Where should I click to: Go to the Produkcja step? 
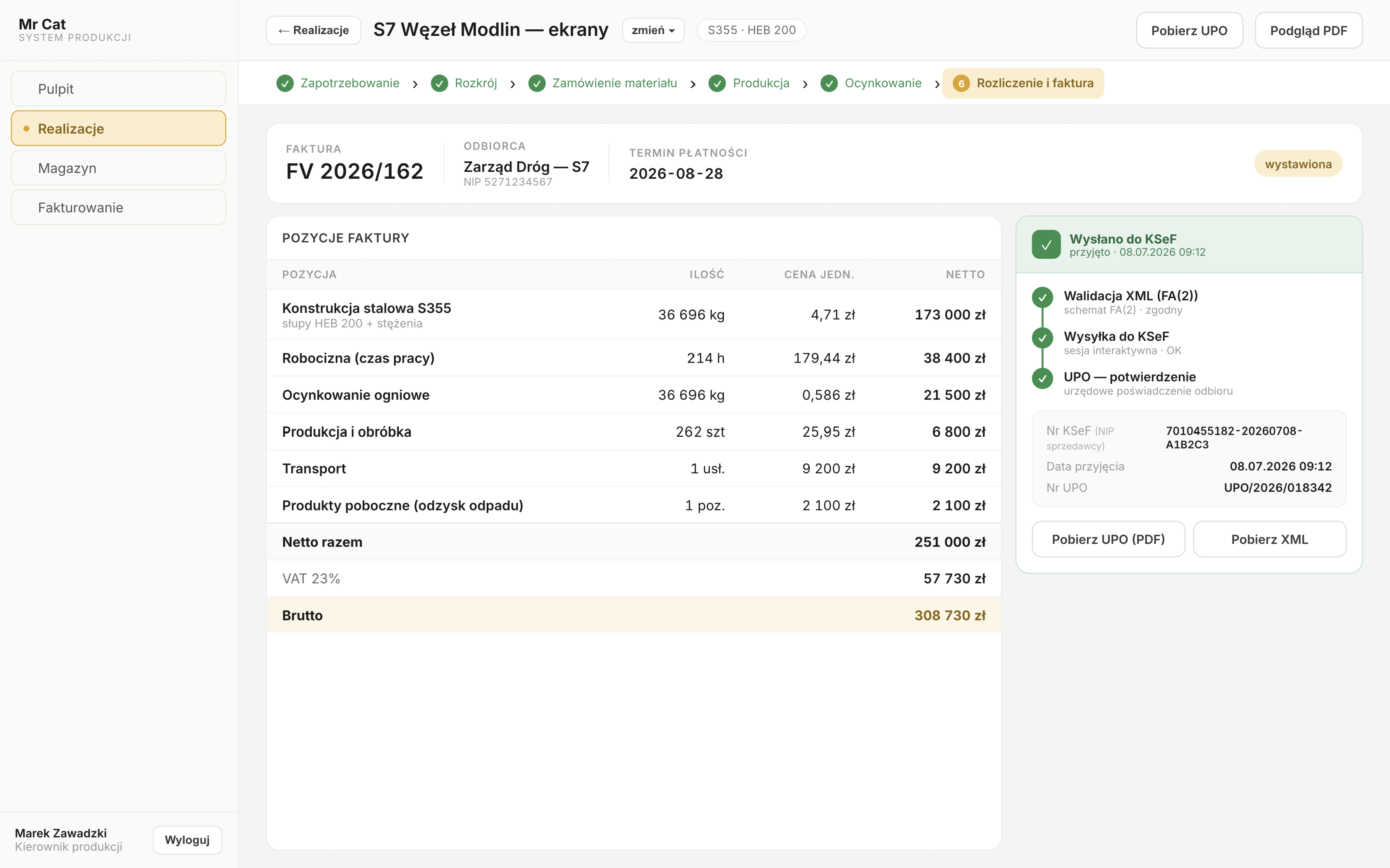click(x=749, y=84)
